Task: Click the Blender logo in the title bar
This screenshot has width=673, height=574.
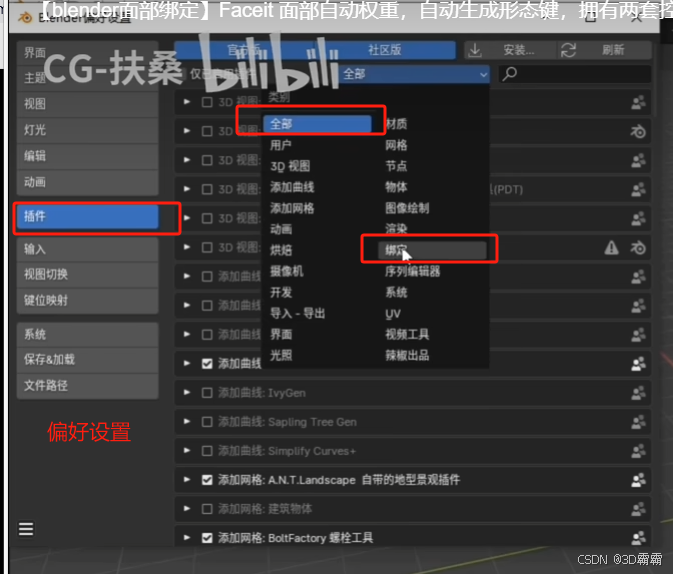Action: pyautogui.click(x=25, y=18)
